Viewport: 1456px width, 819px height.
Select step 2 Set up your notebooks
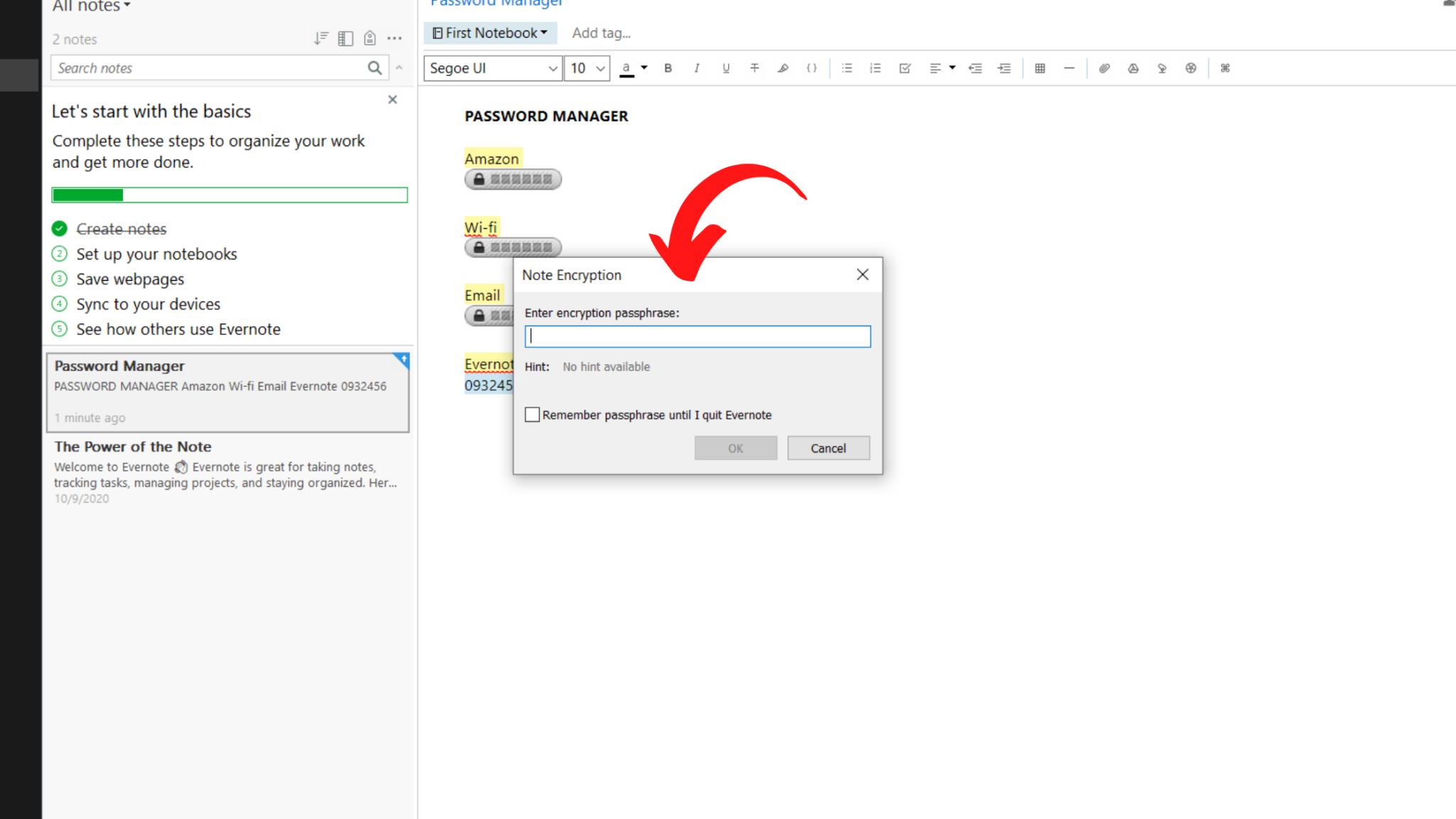156,254
